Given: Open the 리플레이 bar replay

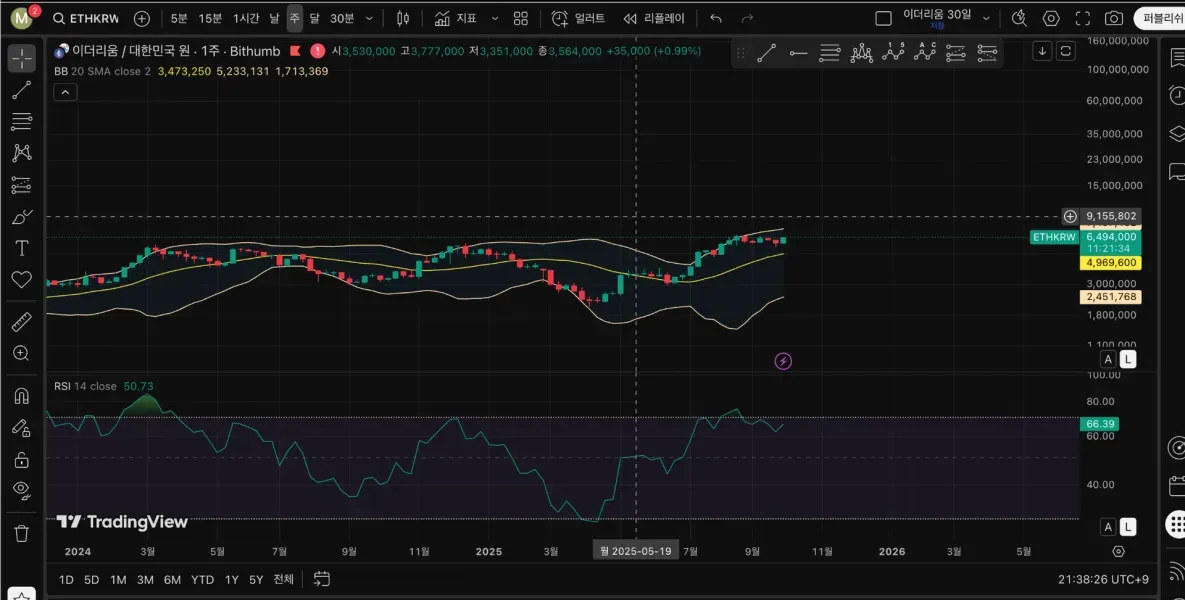Looking at the screenshot, I should 654,18.
